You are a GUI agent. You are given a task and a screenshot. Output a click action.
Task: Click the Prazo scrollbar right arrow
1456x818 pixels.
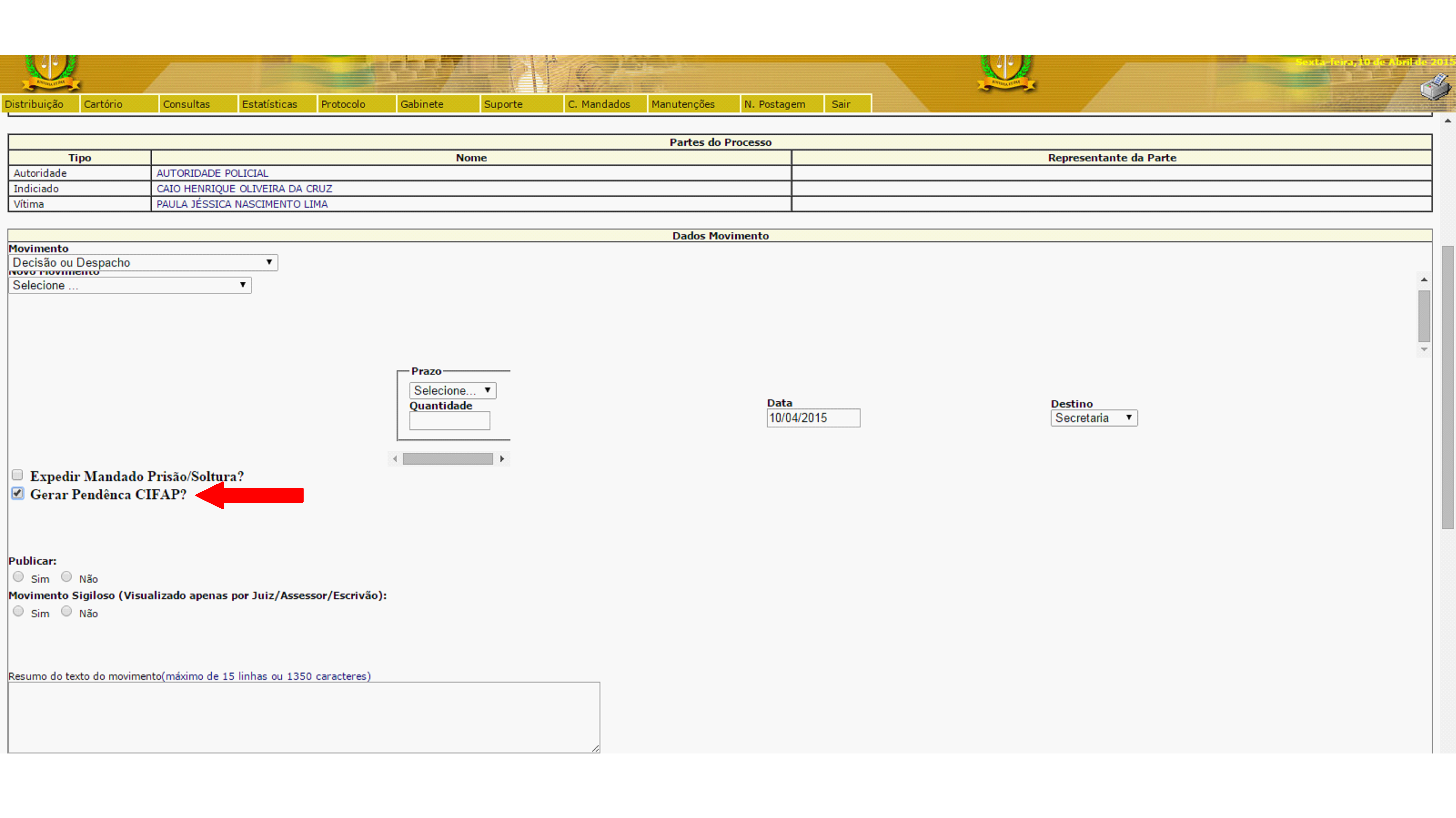click(x=502, y=459)
